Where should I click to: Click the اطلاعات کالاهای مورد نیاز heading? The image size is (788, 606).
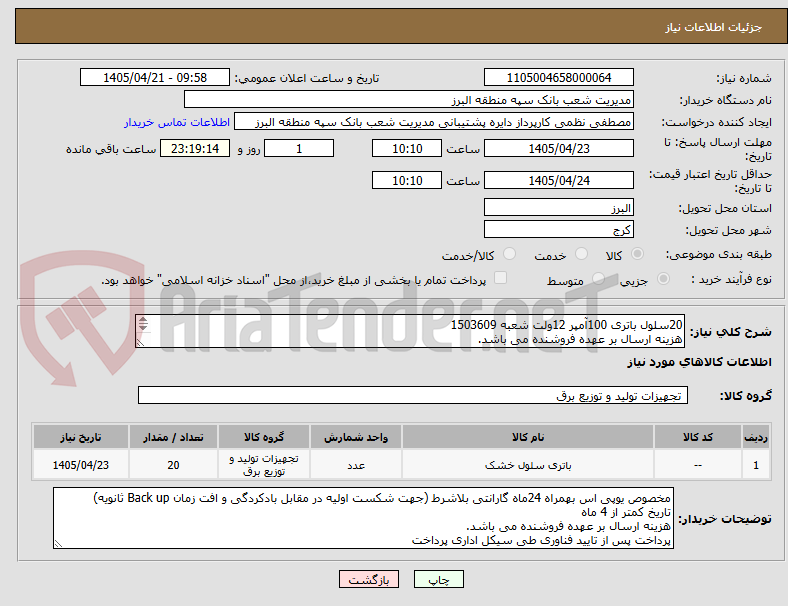coord(699,362)
